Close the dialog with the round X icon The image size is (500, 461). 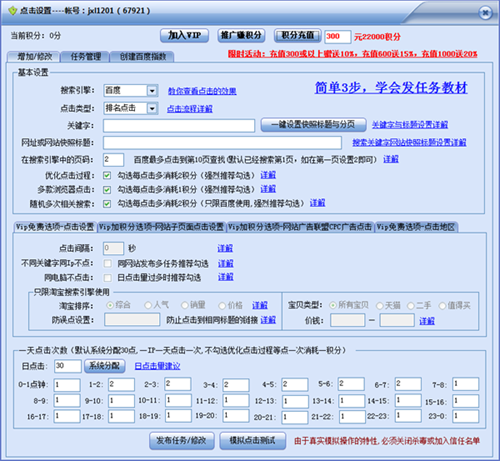tap(485, 13)
